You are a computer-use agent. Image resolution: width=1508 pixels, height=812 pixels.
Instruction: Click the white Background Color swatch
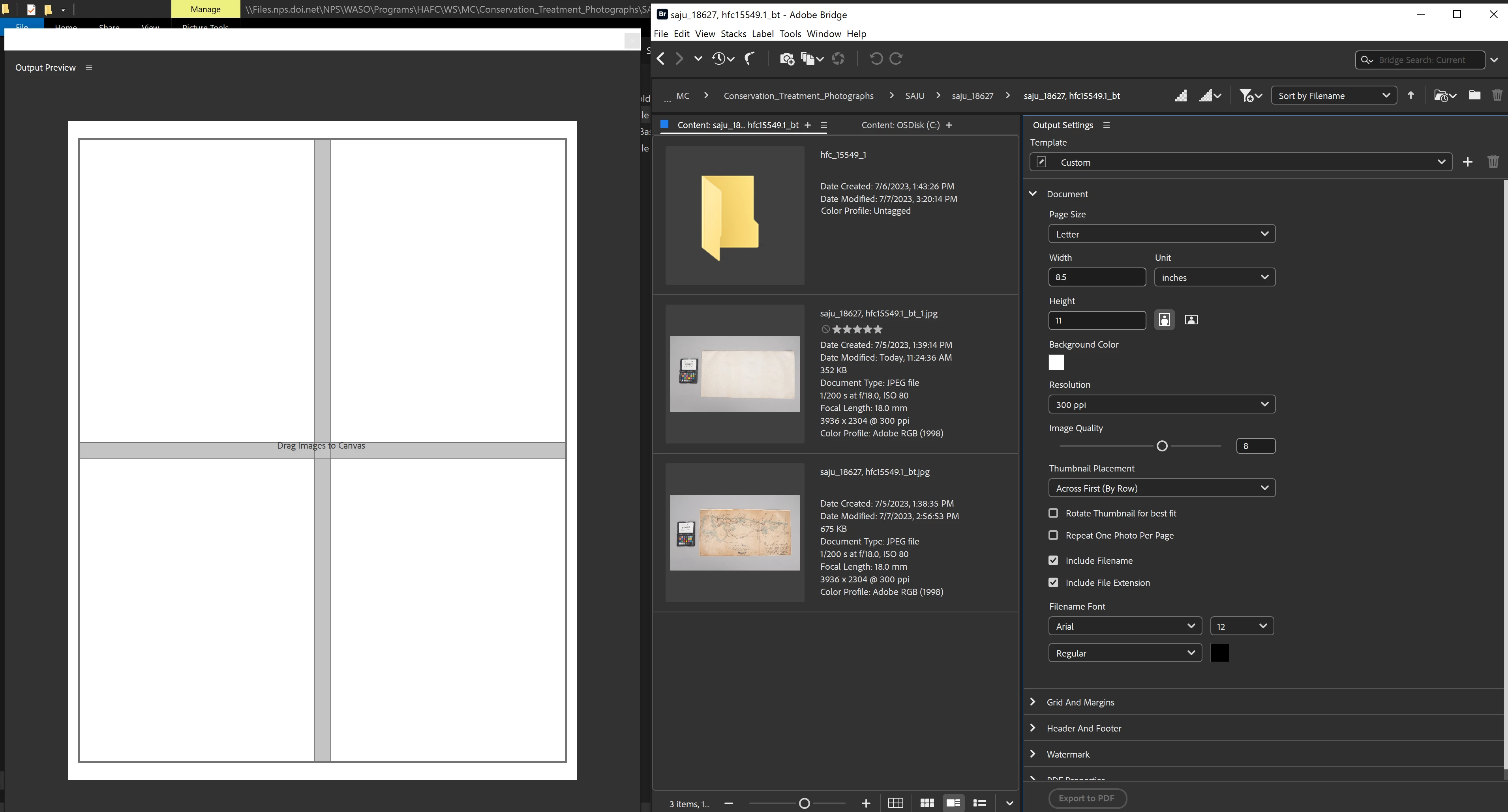pyautogui.click(x=1056, y=363)
